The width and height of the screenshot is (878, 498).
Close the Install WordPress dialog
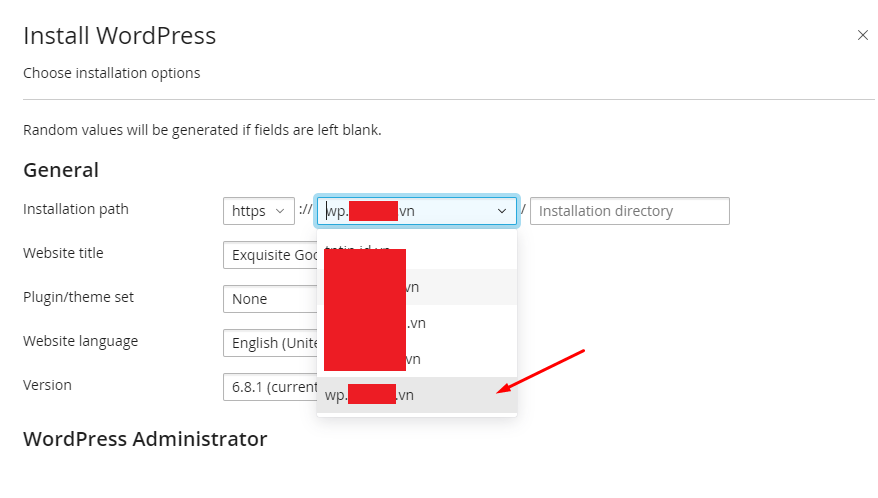coord(862,35)
